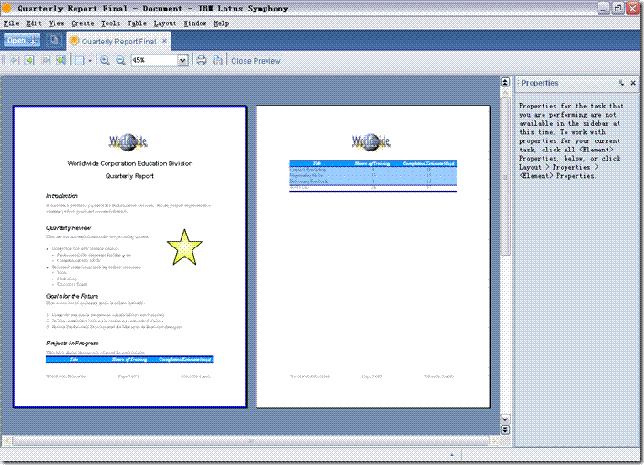Click Close Preview button
Viewport: 644px width, 465px height.
click(x=256, y=61)
